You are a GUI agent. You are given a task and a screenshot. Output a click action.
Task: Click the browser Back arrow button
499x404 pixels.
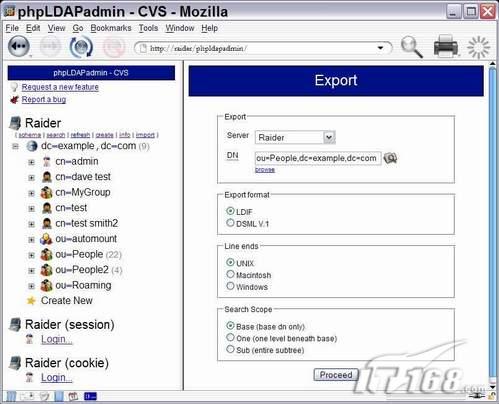click(19, 46)
